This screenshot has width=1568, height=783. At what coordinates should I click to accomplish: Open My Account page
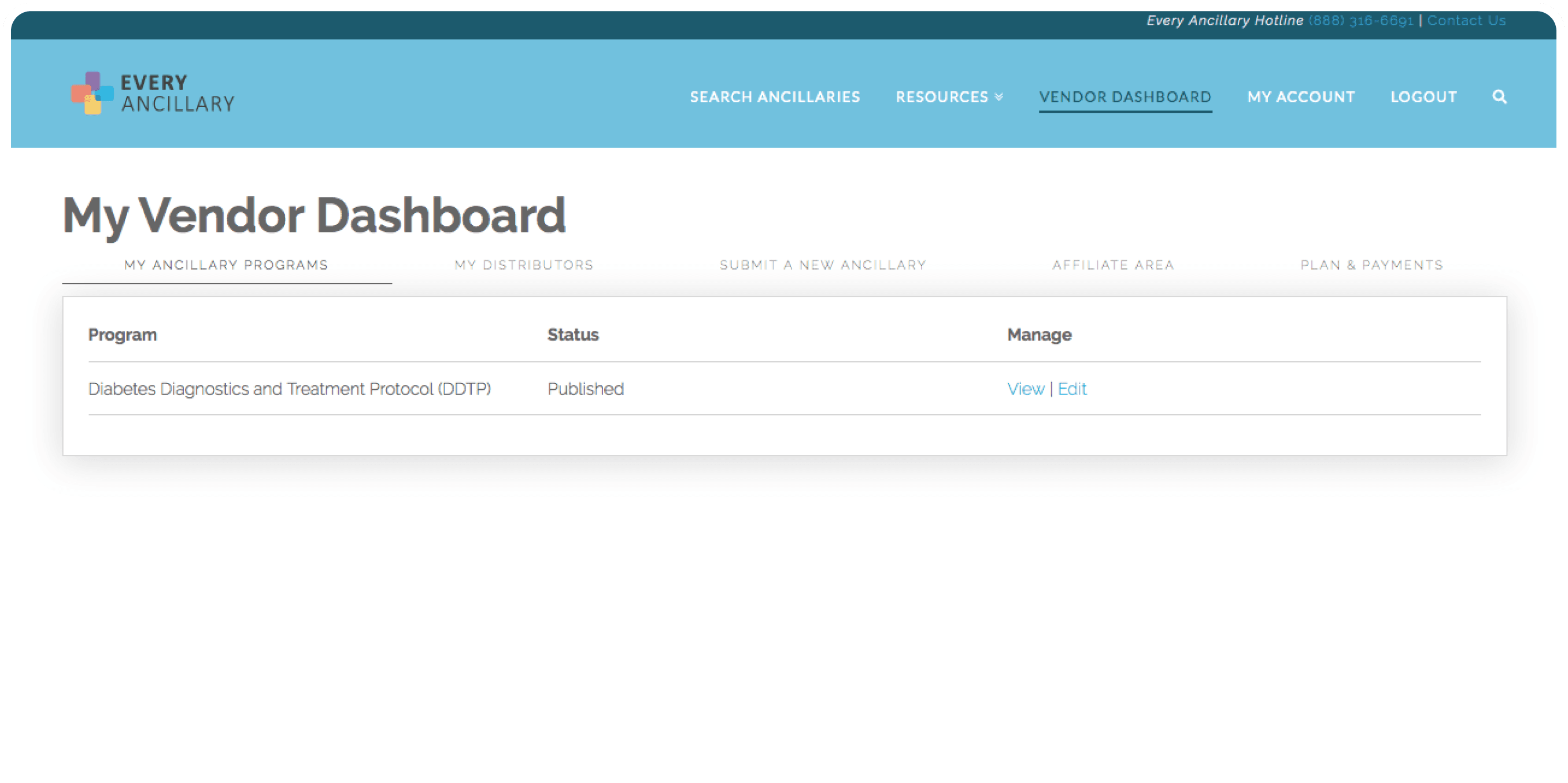click(1301, 97)
